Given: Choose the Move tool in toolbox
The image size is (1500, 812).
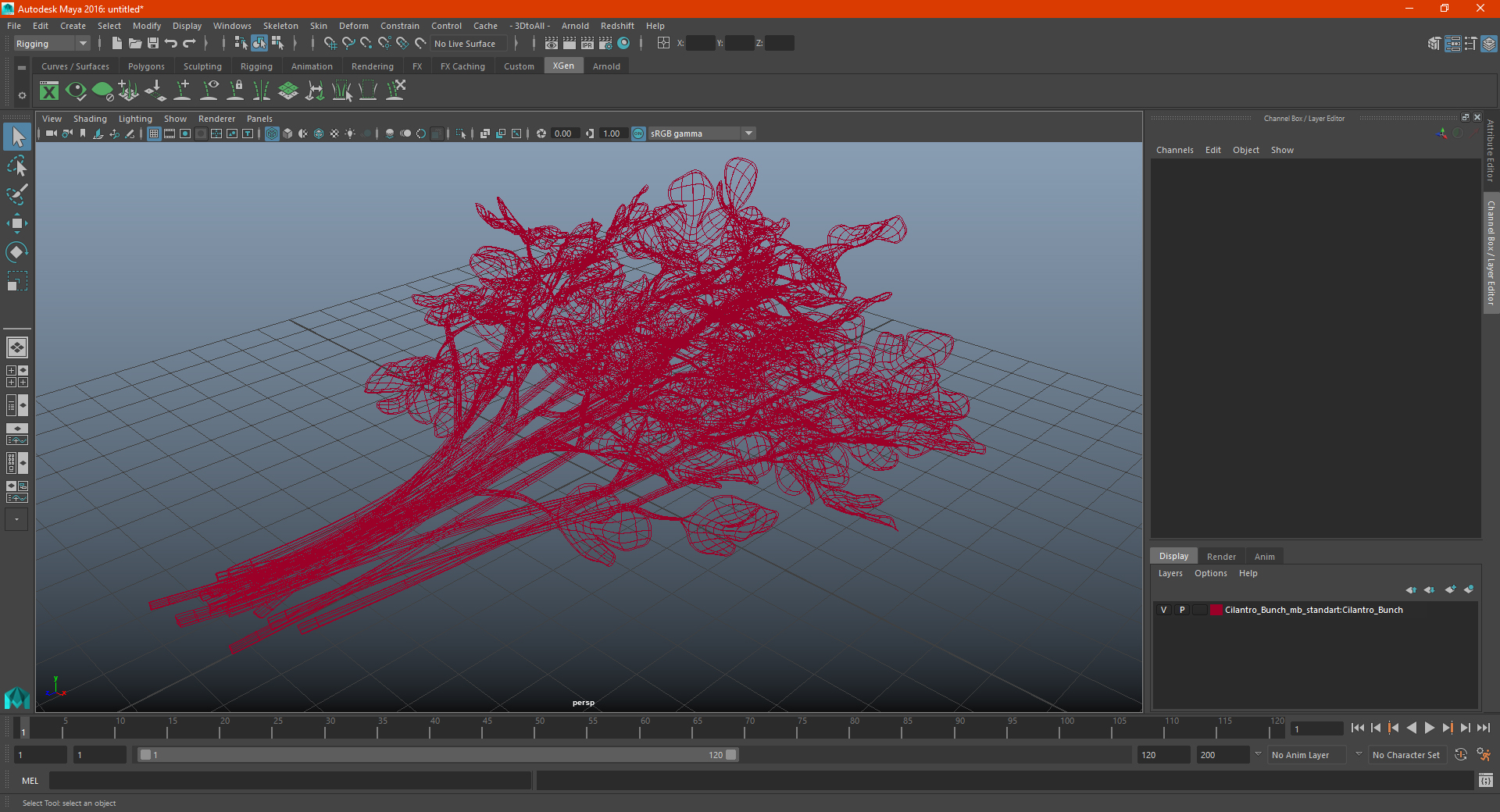Looking at the screenshot, I should pyautogui.click(x=16, y=223).
